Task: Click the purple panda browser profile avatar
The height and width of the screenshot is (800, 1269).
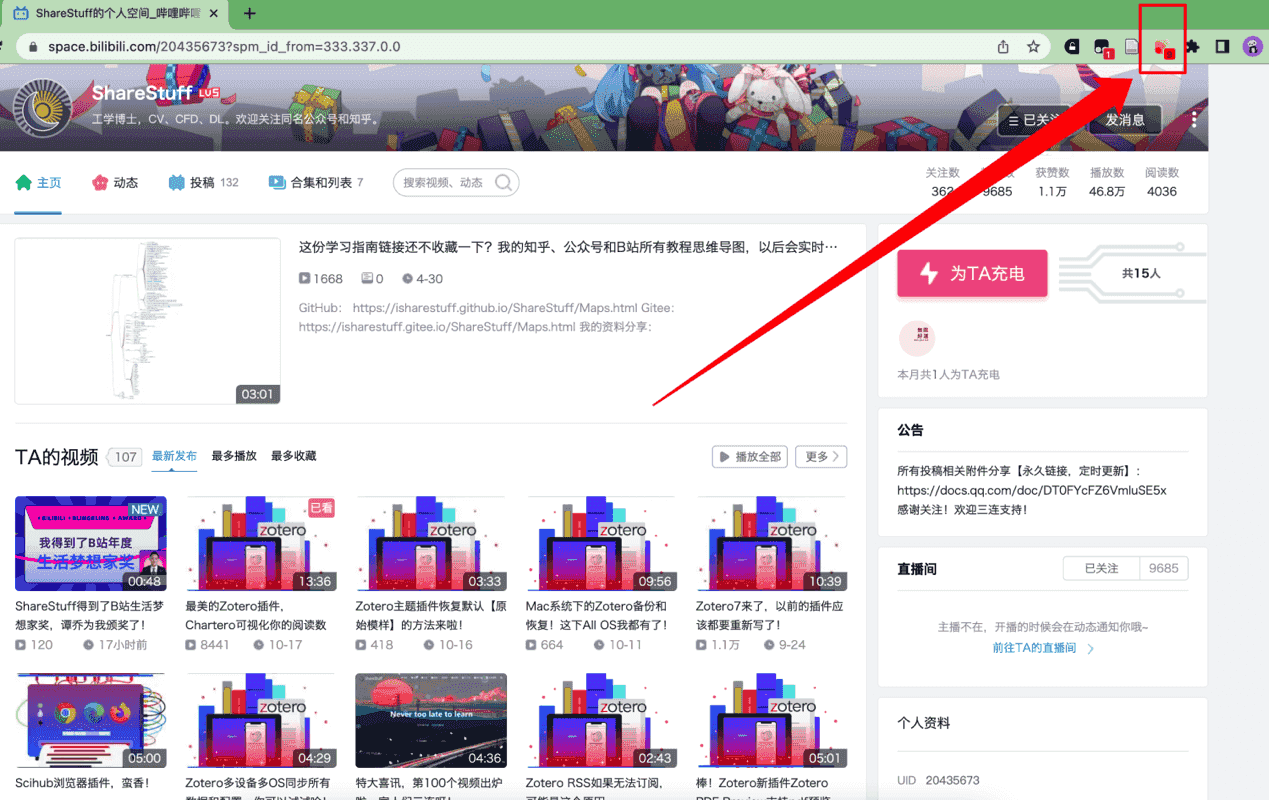Action: 1253,46
